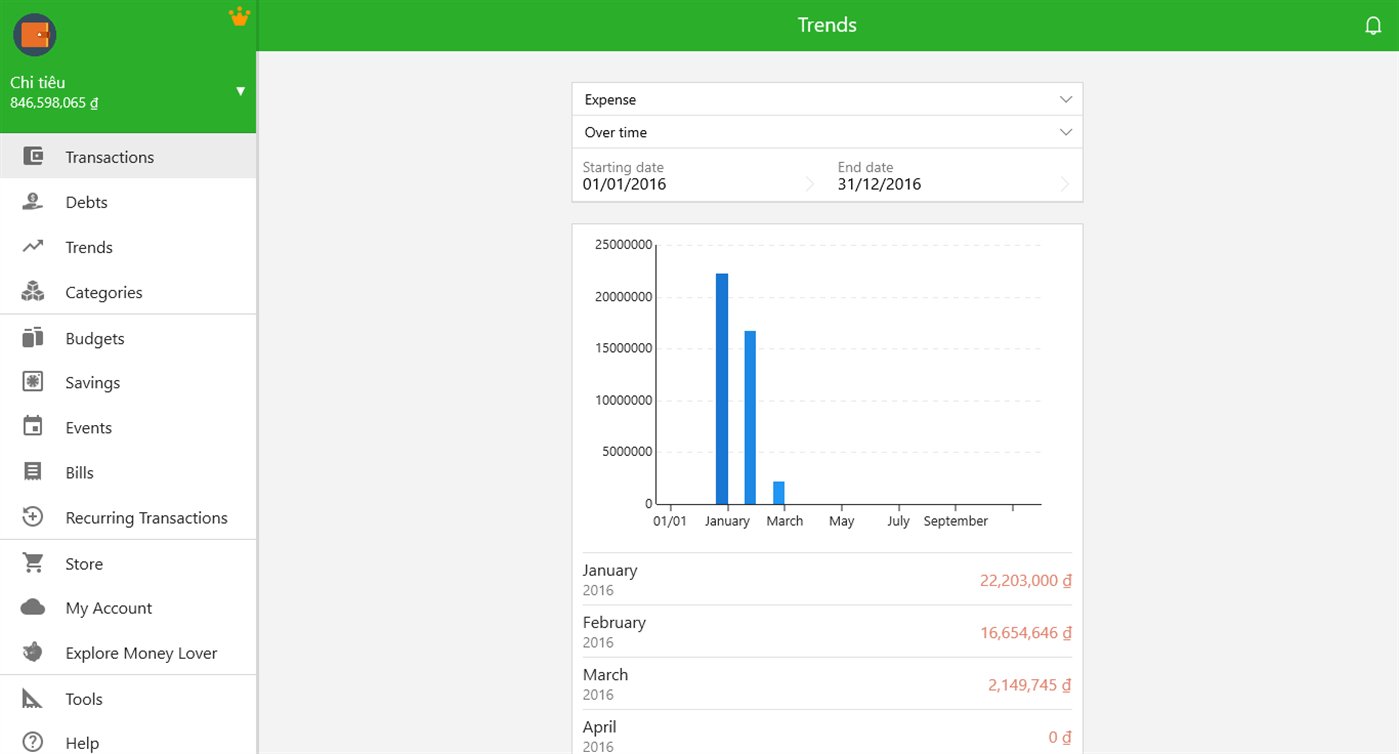
Task: Click the Explore Money Lover piggy icon
Action: pyautogui.click(x=33, y=653)
